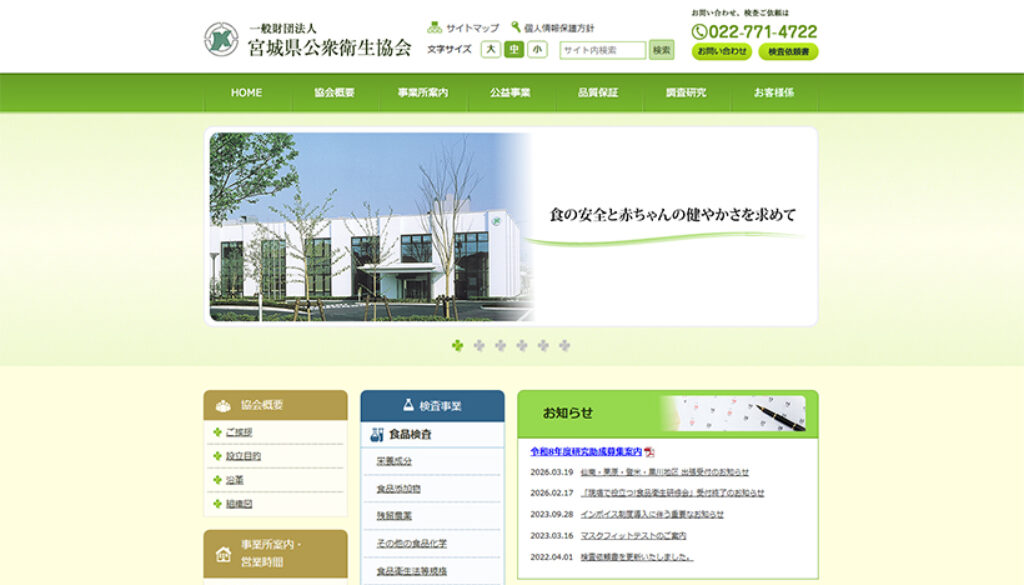Click the flask icon in the 検査事業 header
This screenshot has height=585, width=1024.
[408, 404]
